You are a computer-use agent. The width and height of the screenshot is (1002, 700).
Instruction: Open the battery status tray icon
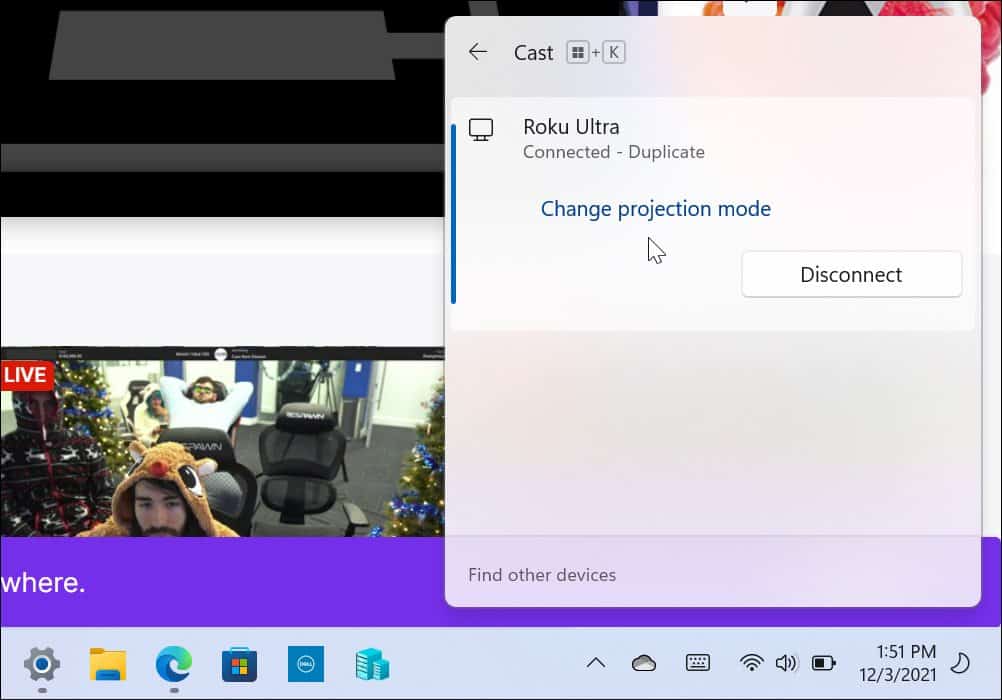(x=824, y=663)
